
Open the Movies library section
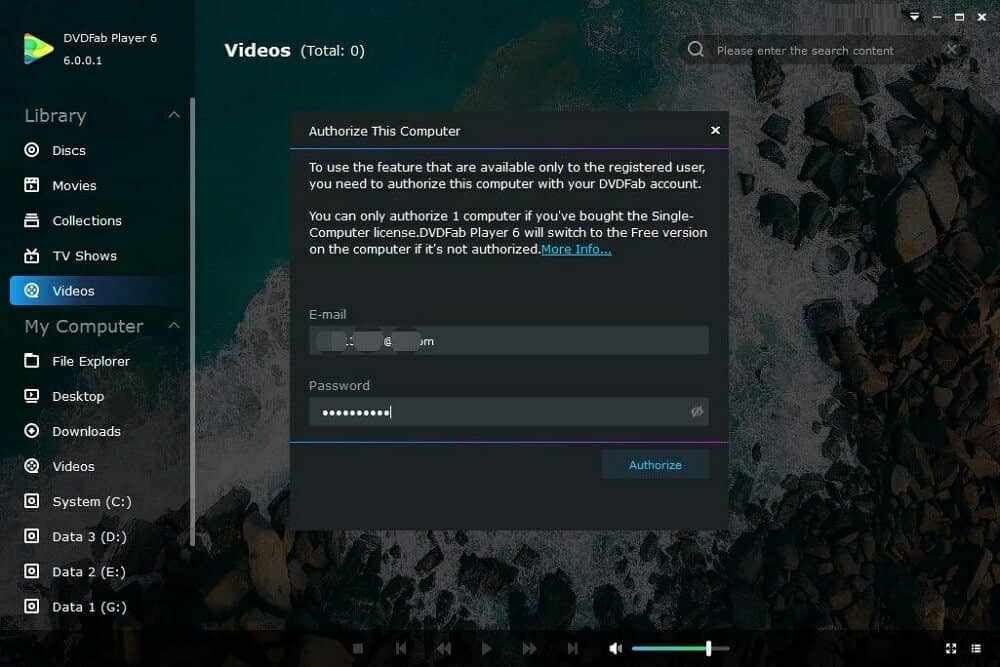(x=74, y=186)
